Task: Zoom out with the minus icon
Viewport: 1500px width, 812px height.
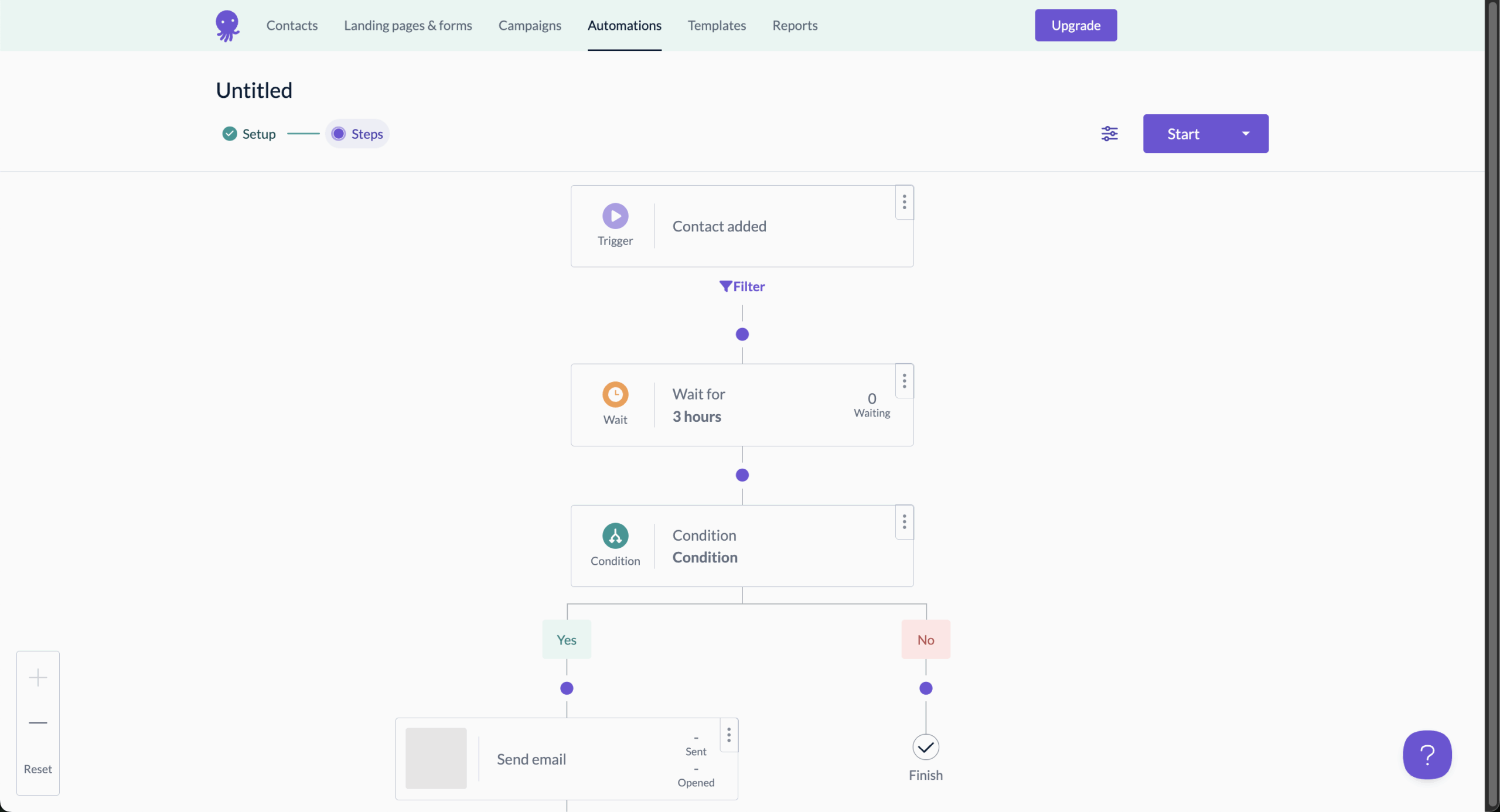Action: tap(38, 723)
